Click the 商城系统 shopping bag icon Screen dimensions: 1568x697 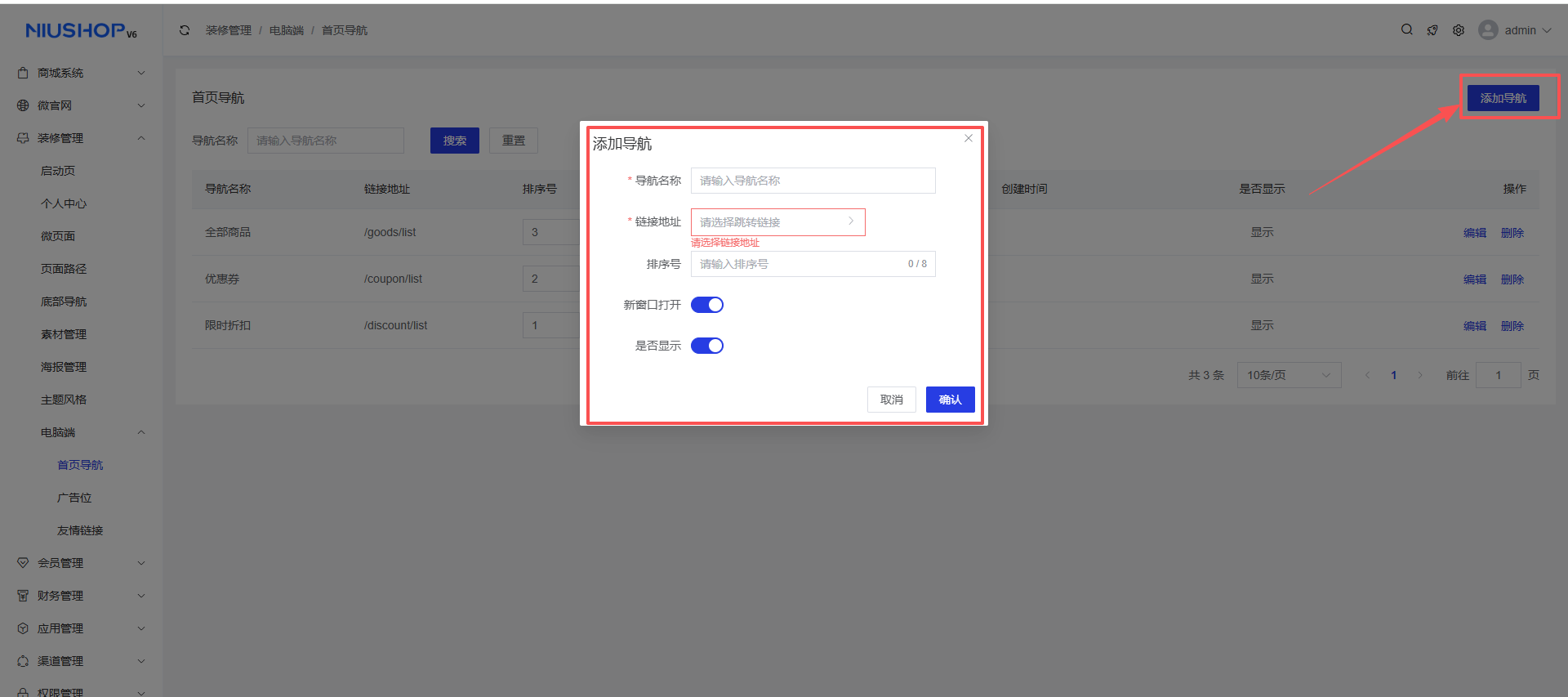coord(23,73)
